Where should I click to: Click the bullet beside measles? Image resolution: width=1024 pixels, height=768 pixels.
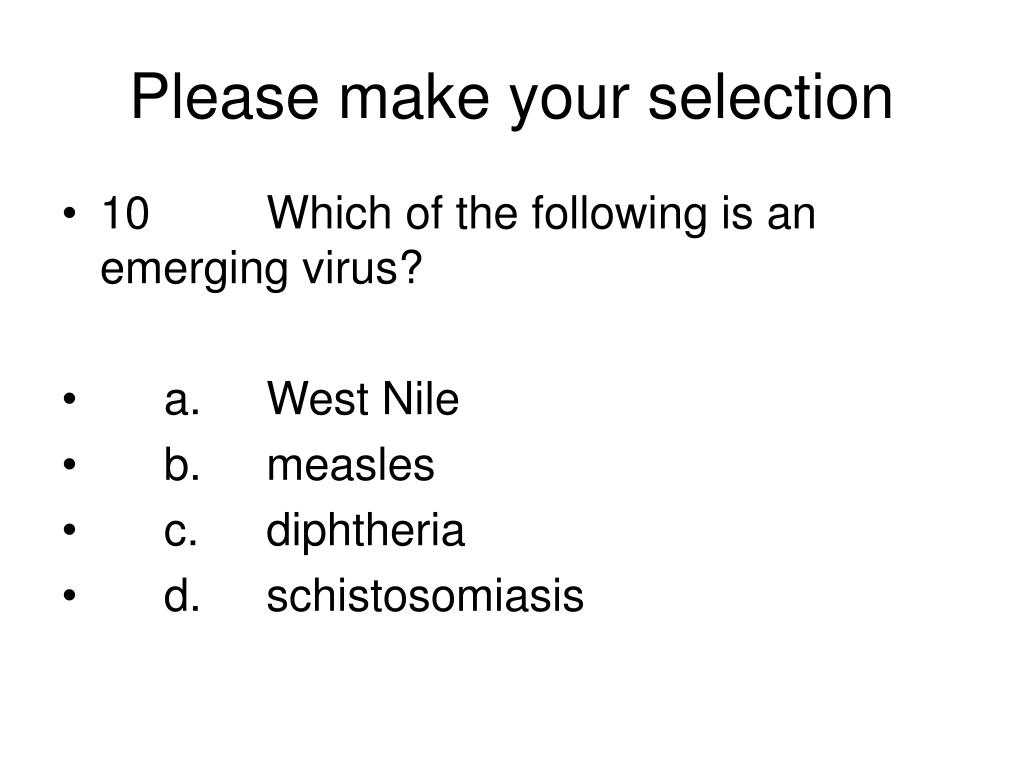pos(70,464)
